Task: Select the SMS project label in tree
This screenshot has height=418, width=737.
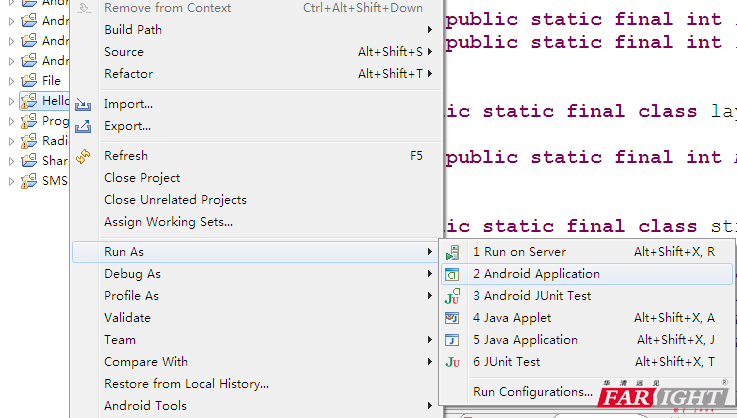Action: [55, 181]
